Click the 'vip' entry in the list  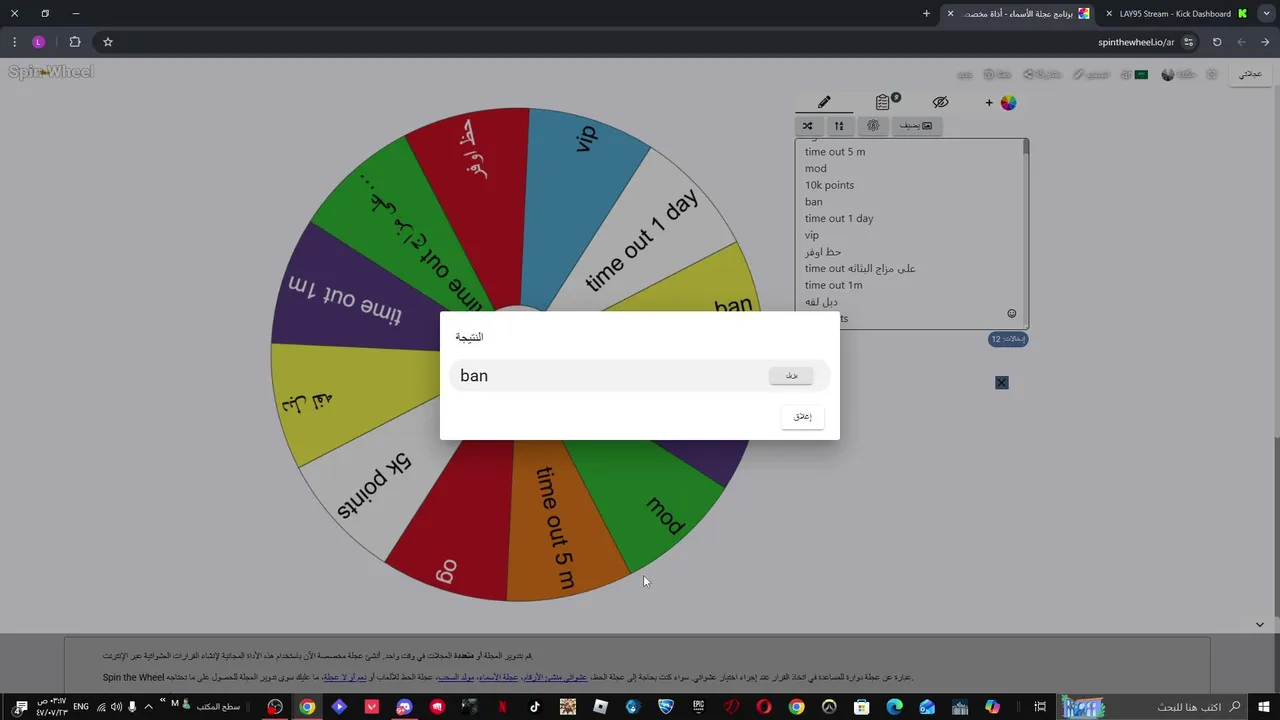coord(812,235)
